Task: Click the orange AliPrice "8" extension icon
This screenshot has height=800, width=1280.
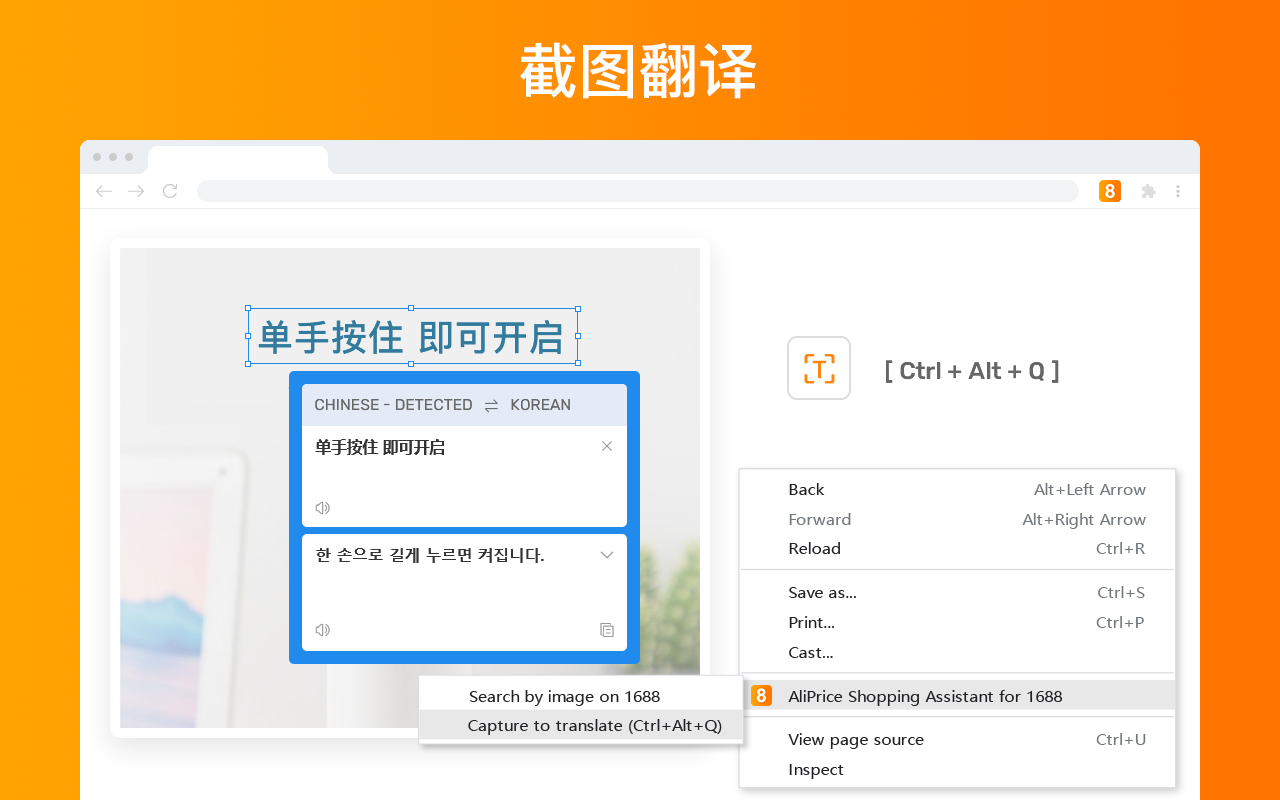Action: (x=1109, y=190)
